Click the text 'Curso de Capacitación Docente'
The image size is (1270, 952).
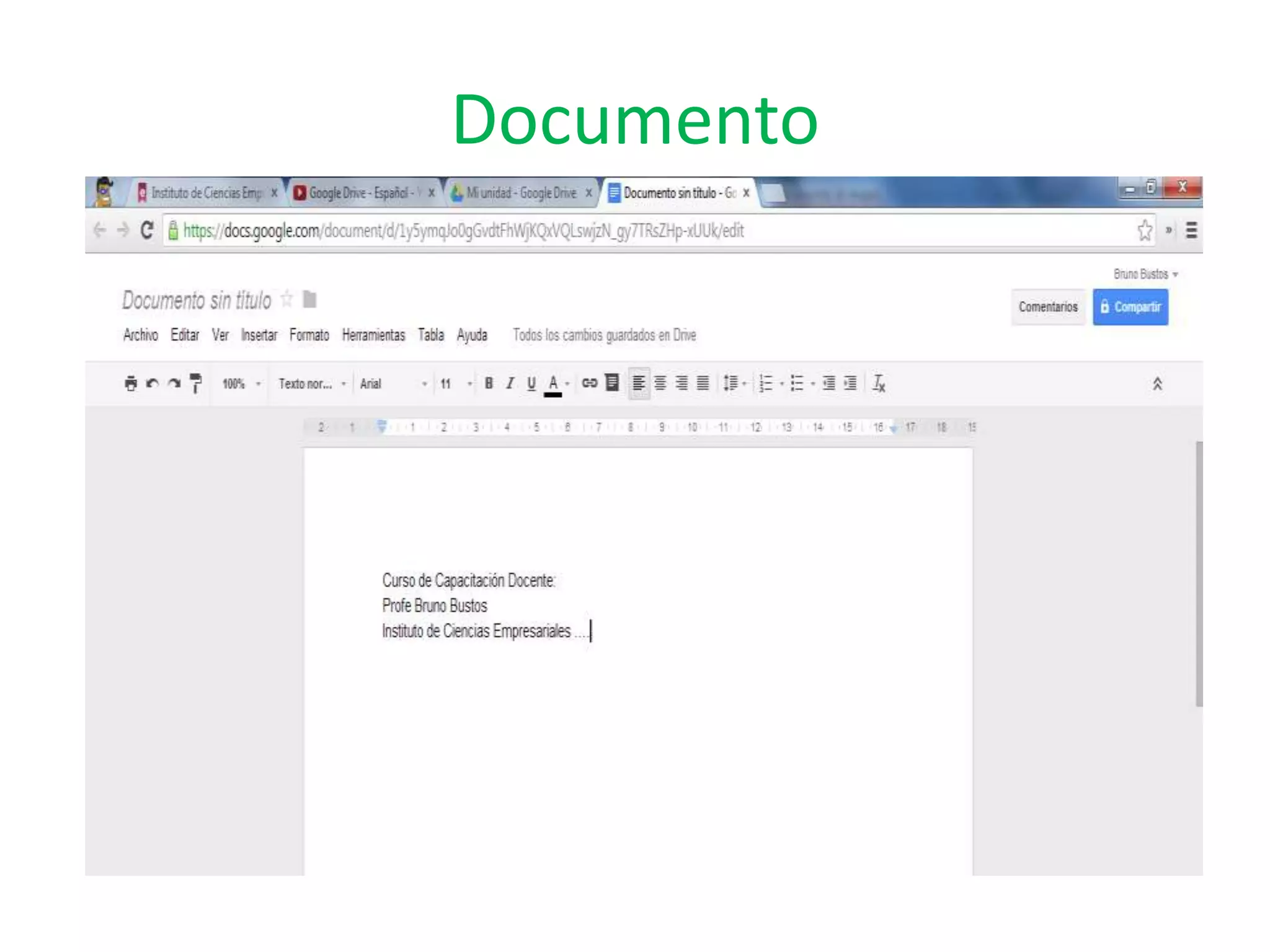coord(468,581)
